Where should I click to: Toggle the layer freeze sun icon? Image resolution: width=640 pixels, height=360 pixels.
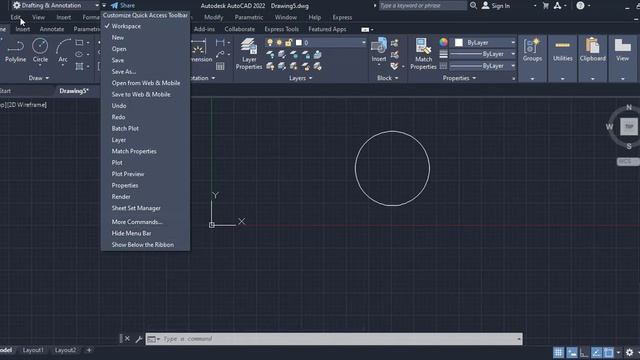coord(279,42)
